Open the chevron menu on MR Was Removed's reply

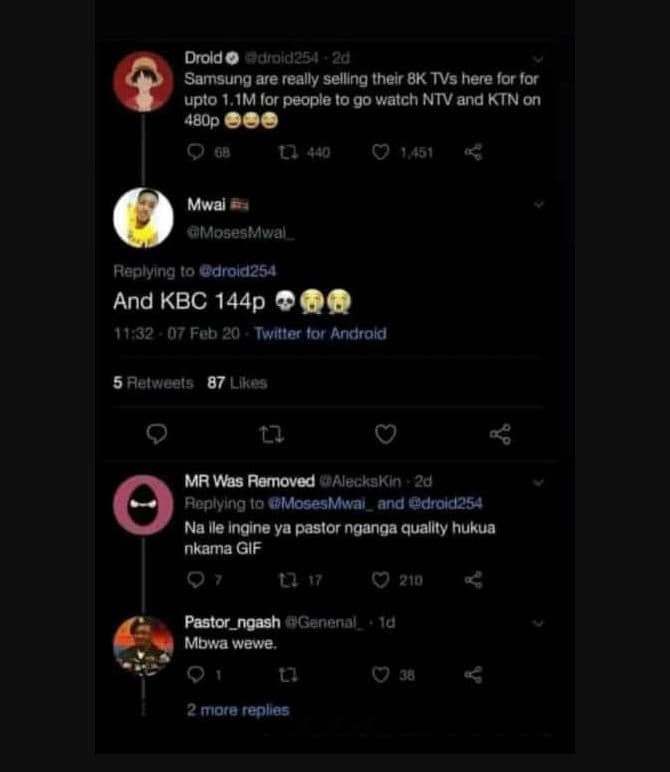(x=539, y=482)
